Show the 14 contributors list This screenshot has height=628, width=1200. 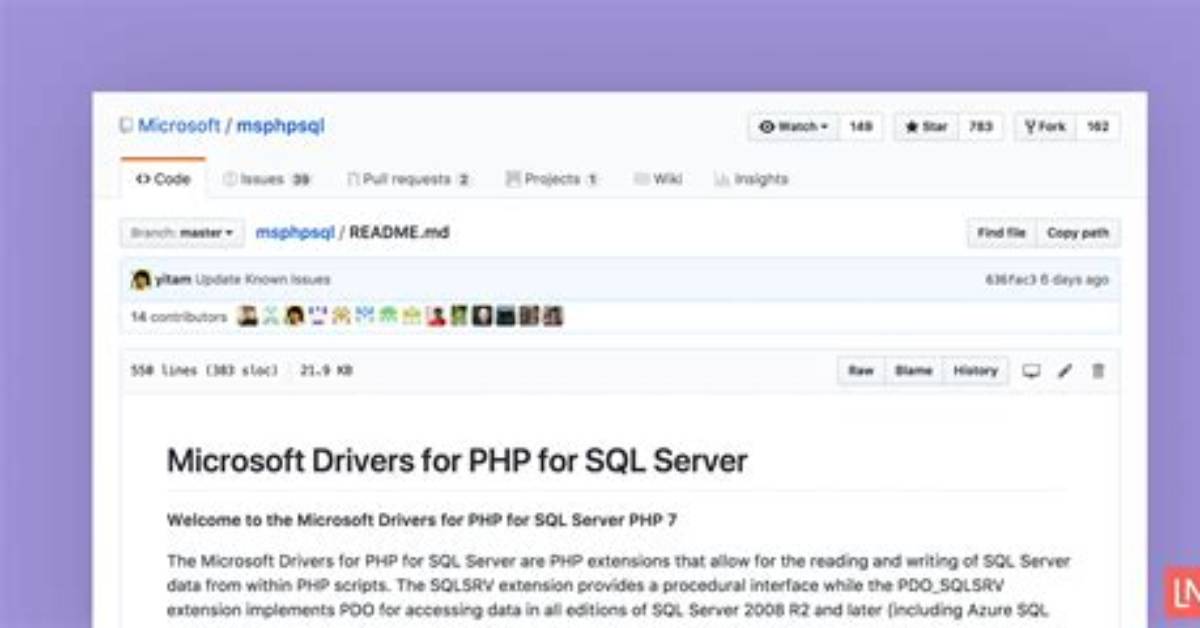pyautogui.click(x=179, y=317)
